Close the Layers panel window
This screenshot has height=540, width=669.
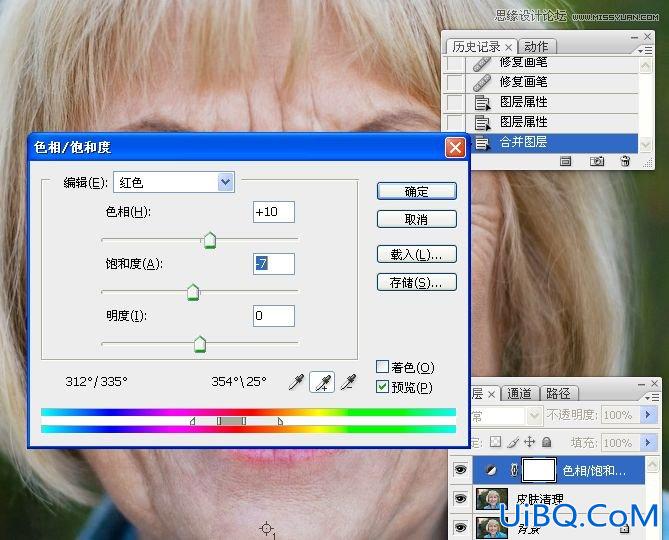point(654,384)
